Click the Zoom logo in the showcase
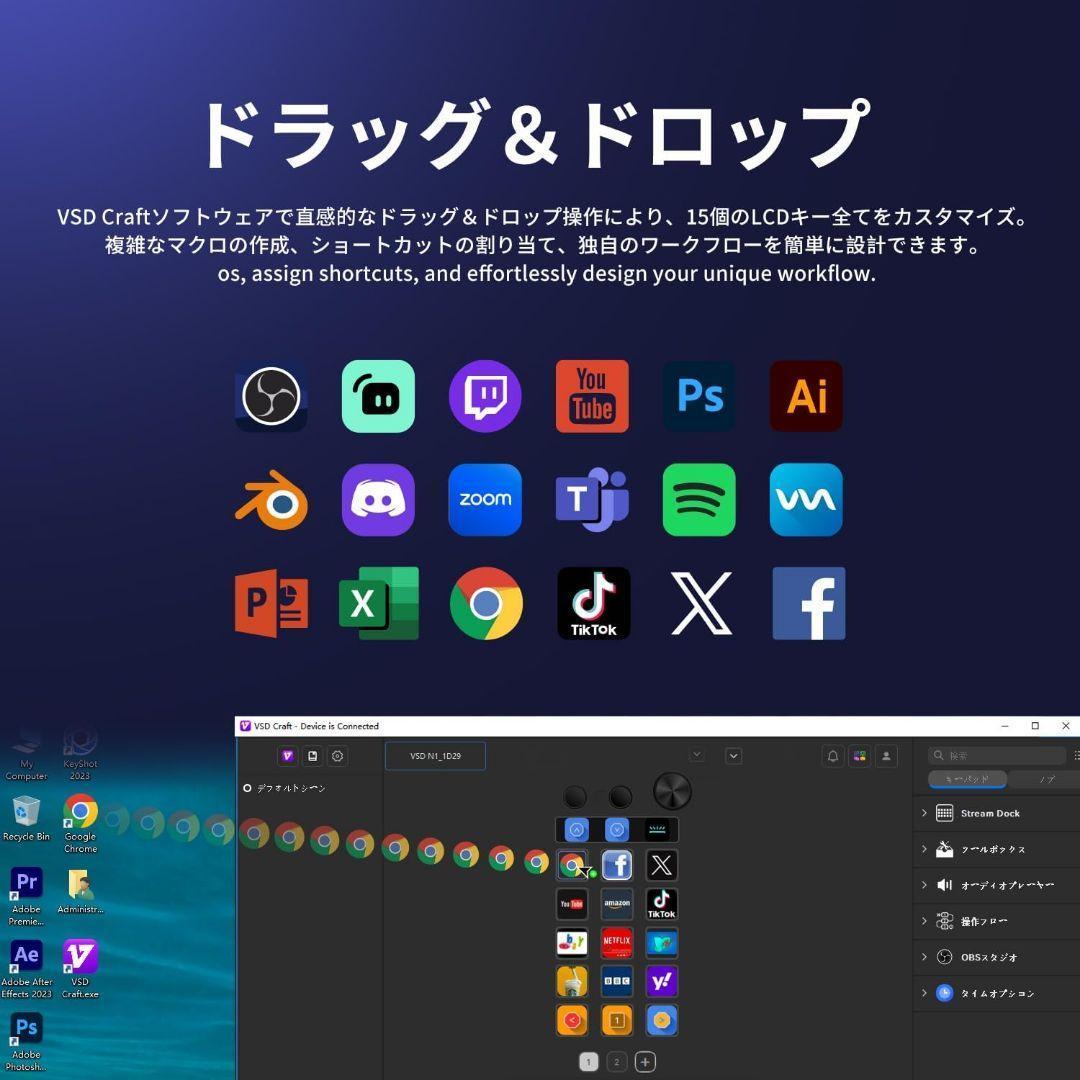 click(x=485, y=500)
